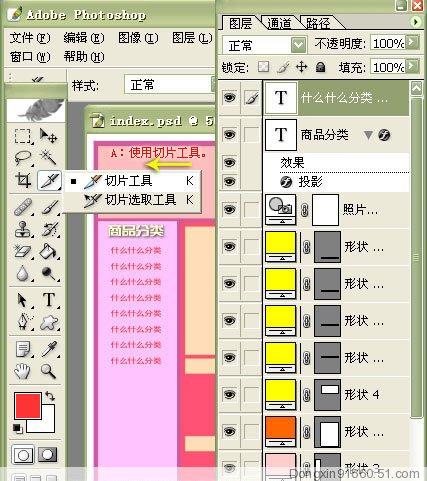Select the Rectangular Marquee tool
The height and width of the screenshot is (481, 427).
[23, 136]
